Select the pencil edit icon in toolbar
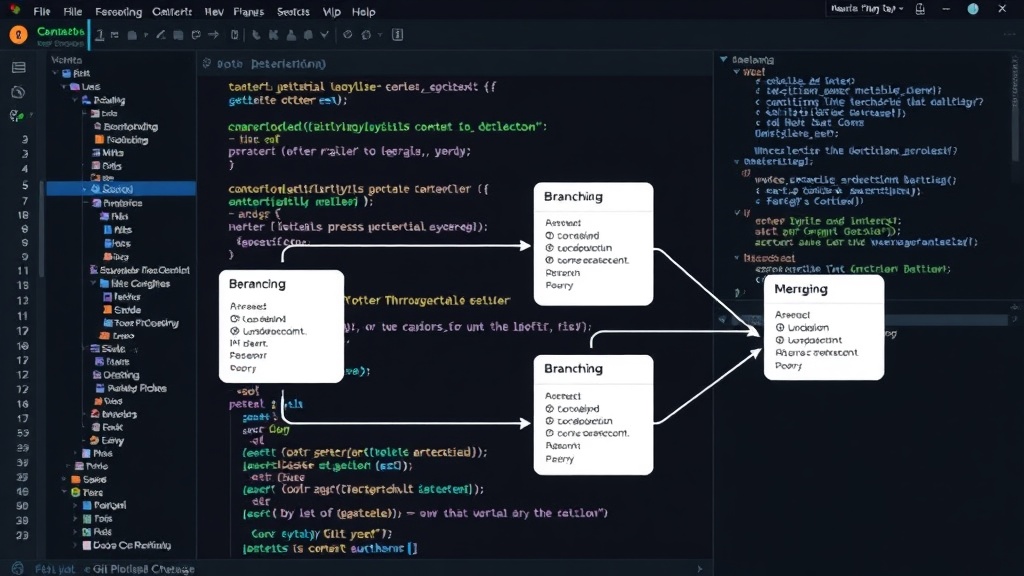Viewport: 1024px width, 576px height. tap(161, 35)
